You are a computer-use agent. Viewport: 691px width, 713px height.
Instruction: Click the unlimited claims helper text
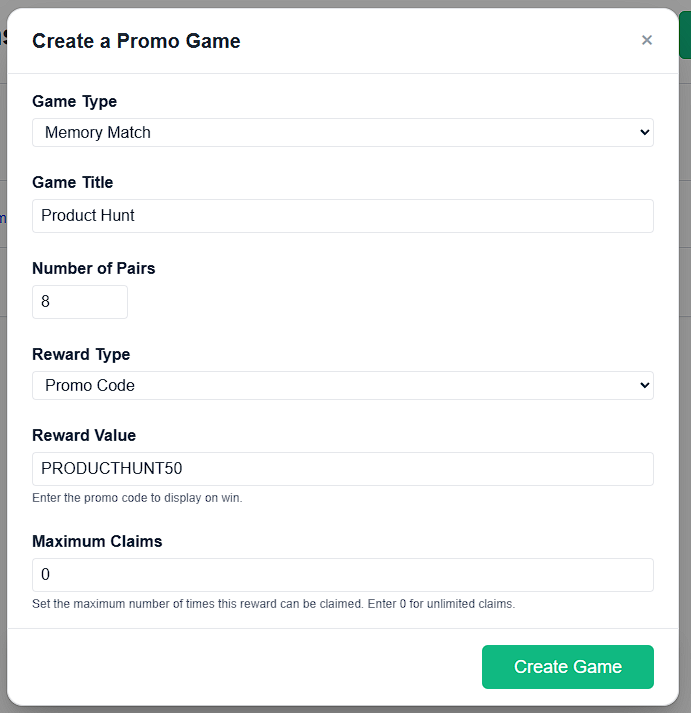coord(274,604)
